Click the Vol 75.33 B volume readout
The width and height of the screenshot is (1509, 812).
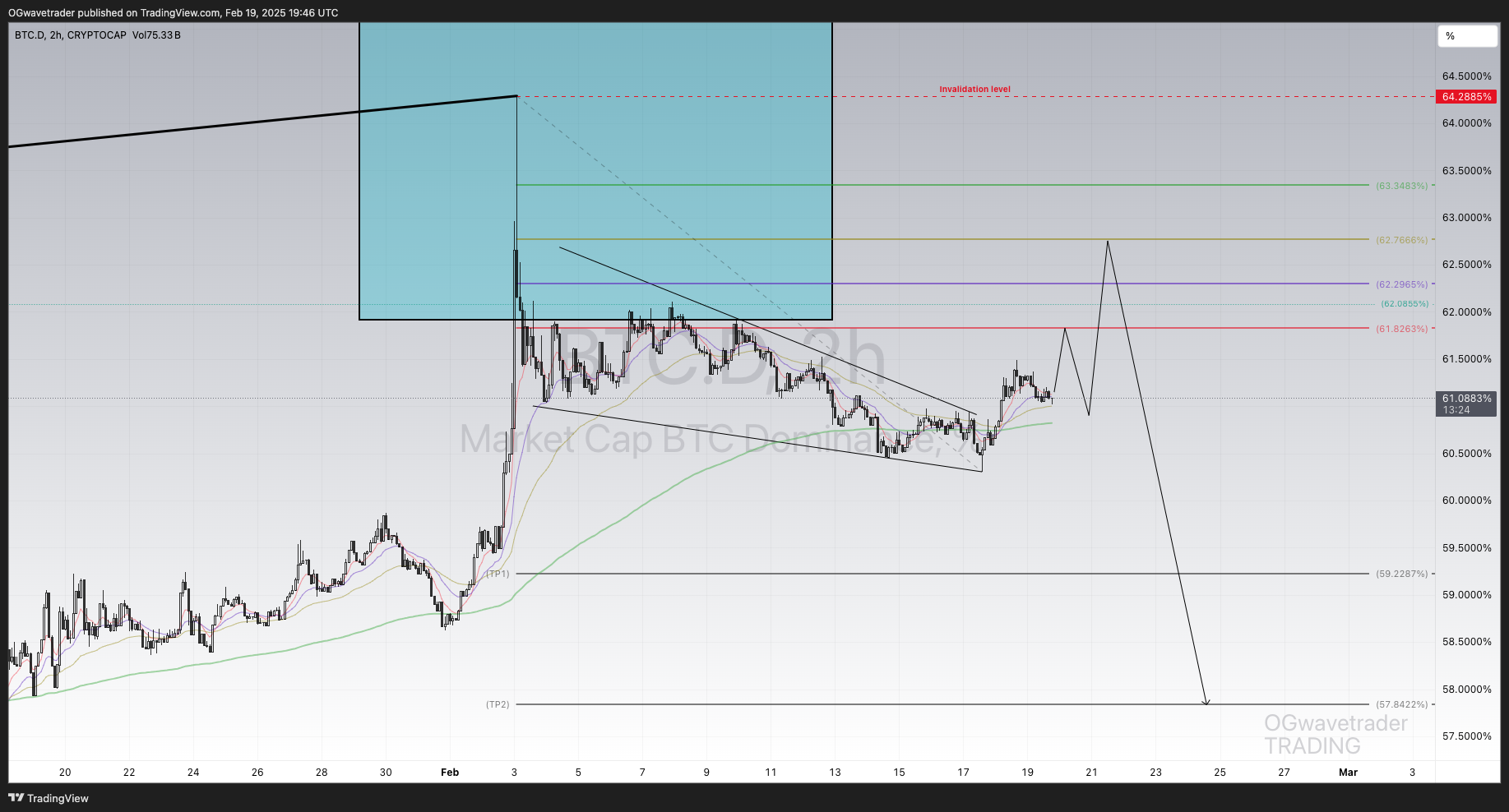156,35
